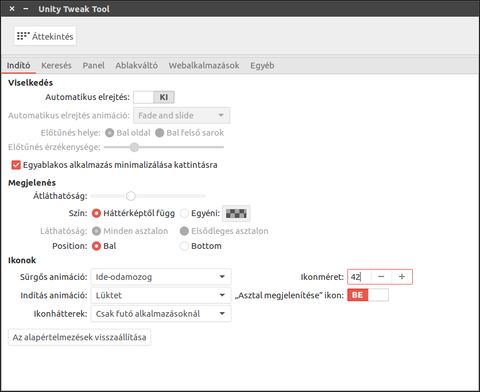This screenshot has width=480, height=392.
Task: Select Elsődleges asztalon visibility option
Action: (x=184, y=231)
